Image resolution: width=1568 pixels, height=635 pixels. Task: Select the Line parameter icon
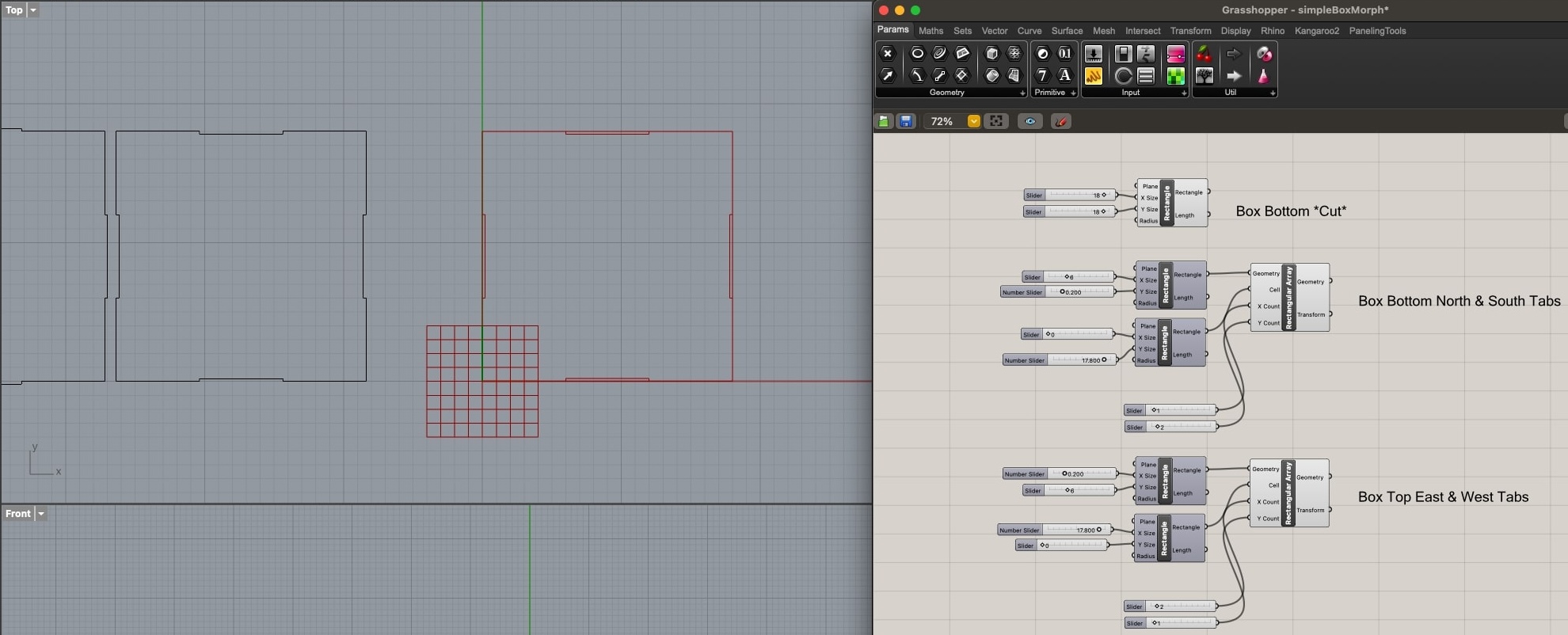[x=940, y=76]
